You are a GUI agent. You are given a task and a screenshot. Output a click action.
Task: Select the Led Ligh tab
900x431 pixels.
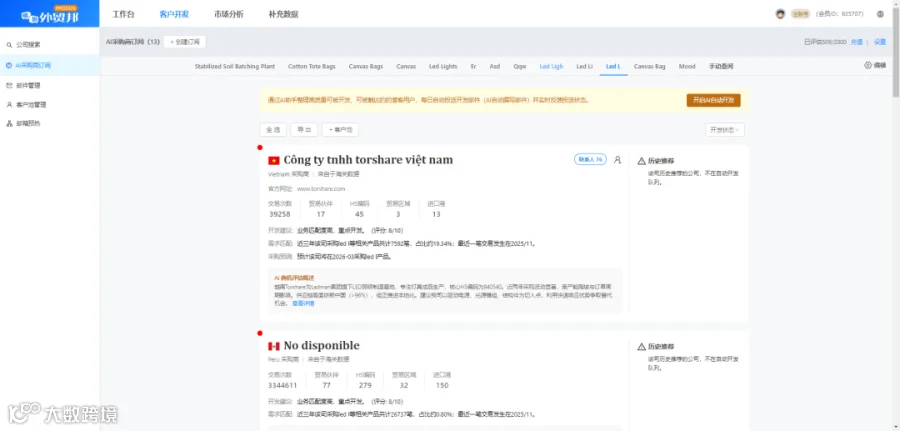tap(552, 67)
